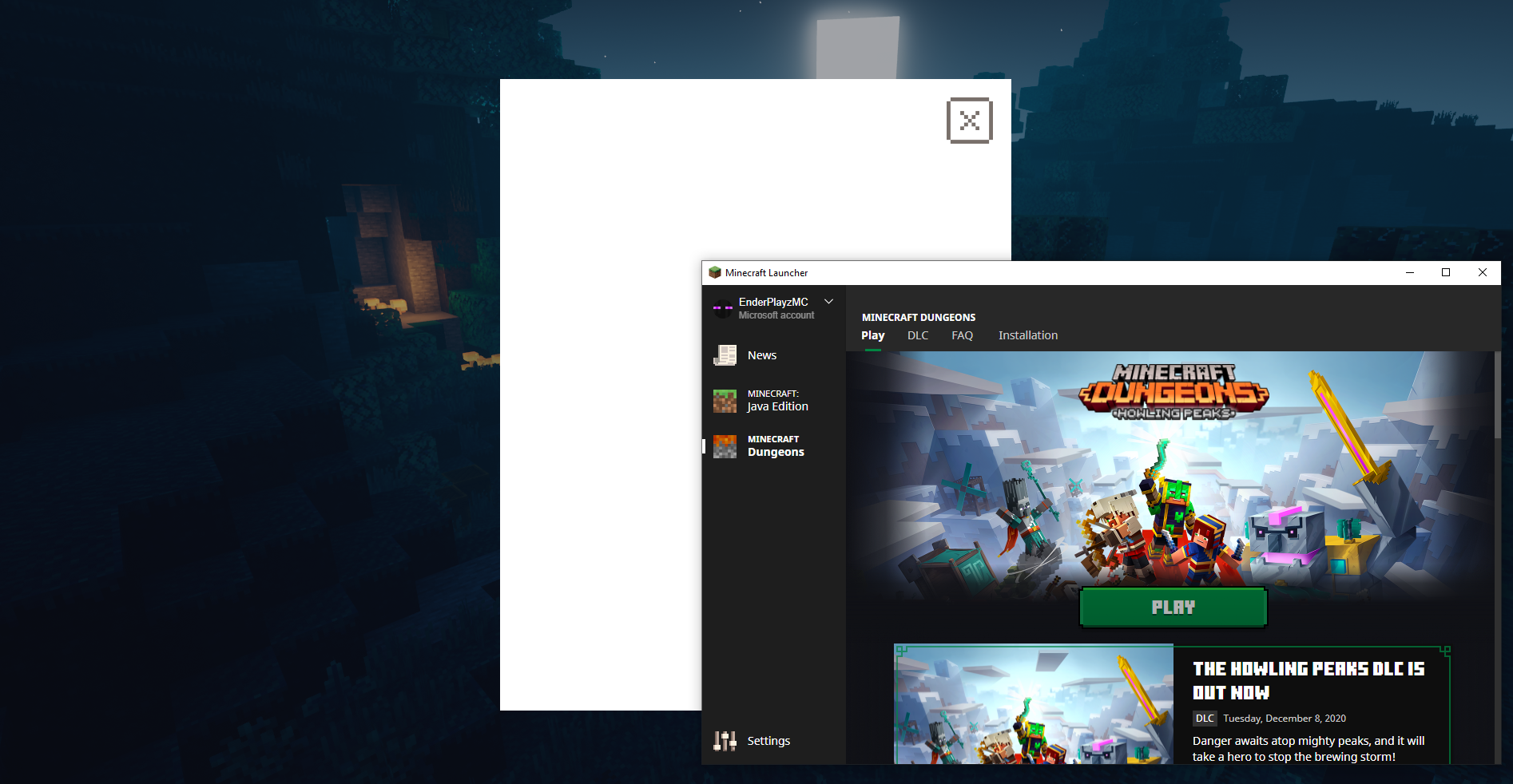This screenshot has height=784, width=1513.
Task: Click the Minecraft Launcher title bar app icon
Action: tap(715, 273)
